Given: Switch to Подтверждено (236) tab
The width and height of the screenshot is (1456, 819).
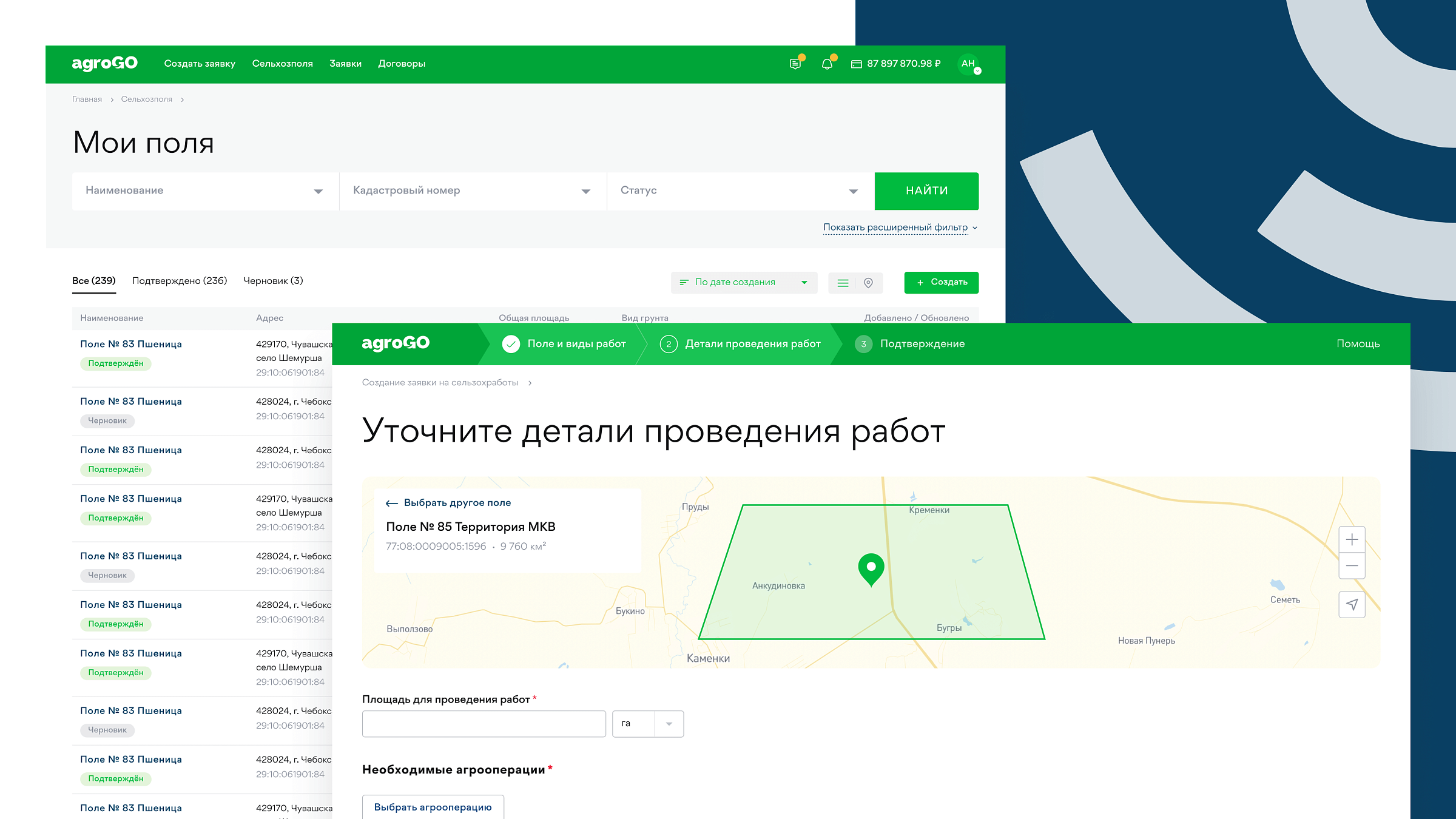Looking at the screenshot, I should tap(180, 281).
